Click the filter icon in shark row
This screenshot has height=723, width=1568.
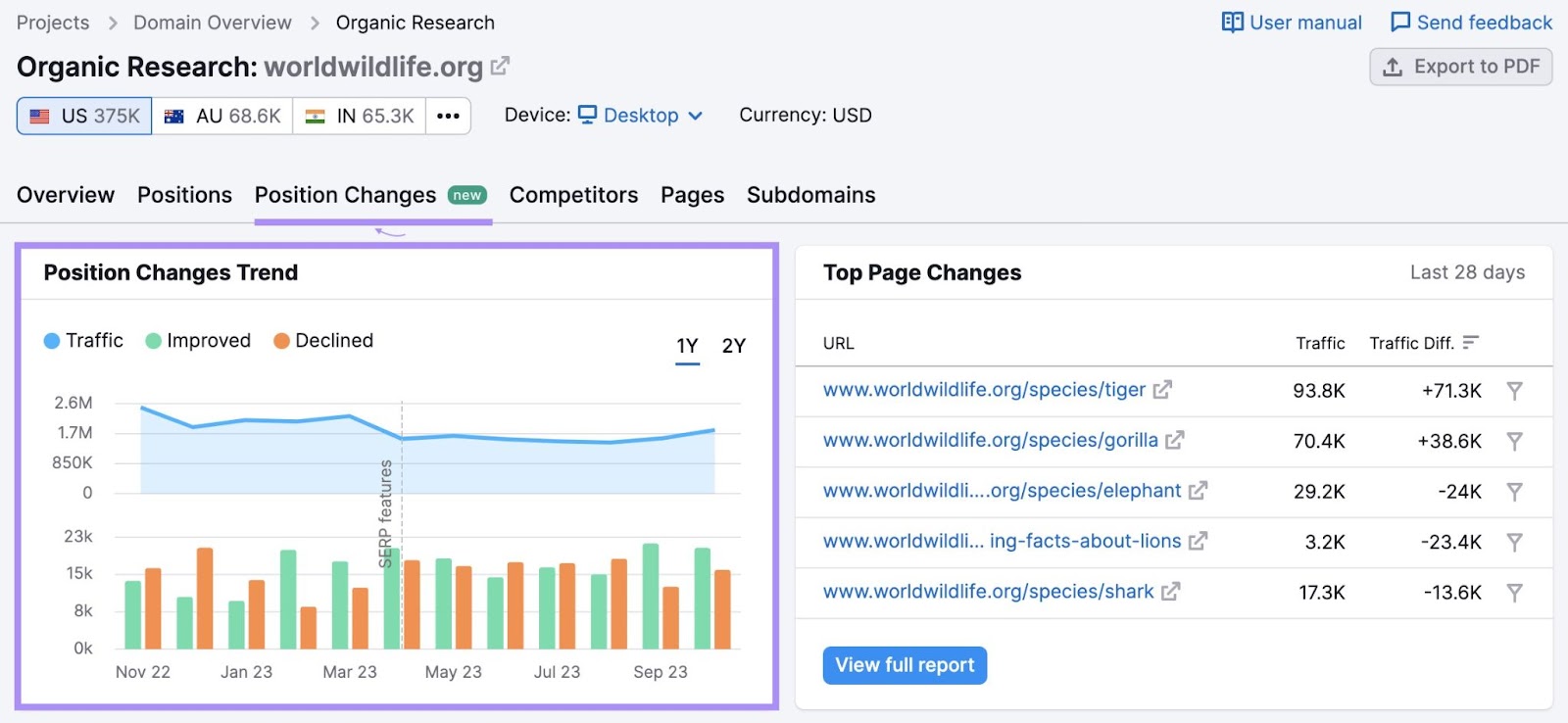[1514, 593]
